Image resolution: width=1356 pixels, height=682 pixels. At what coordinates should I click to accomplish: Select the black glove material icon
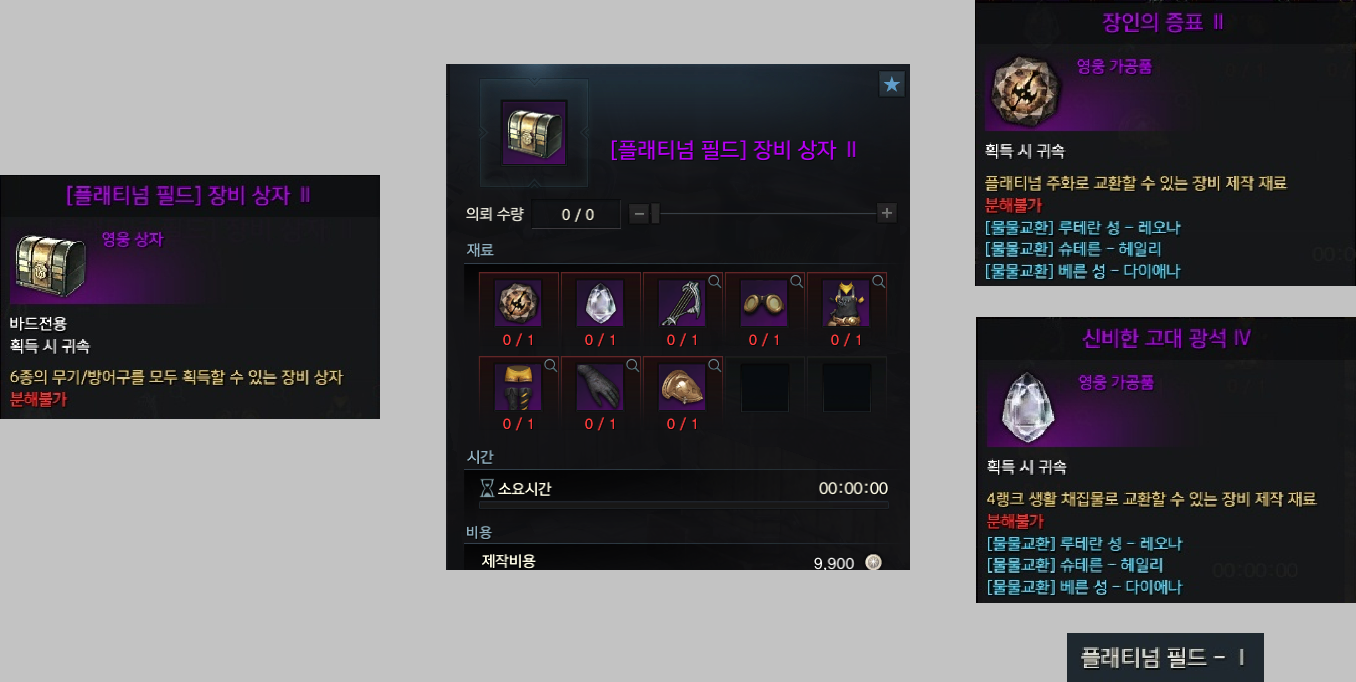tap(600, 387)
